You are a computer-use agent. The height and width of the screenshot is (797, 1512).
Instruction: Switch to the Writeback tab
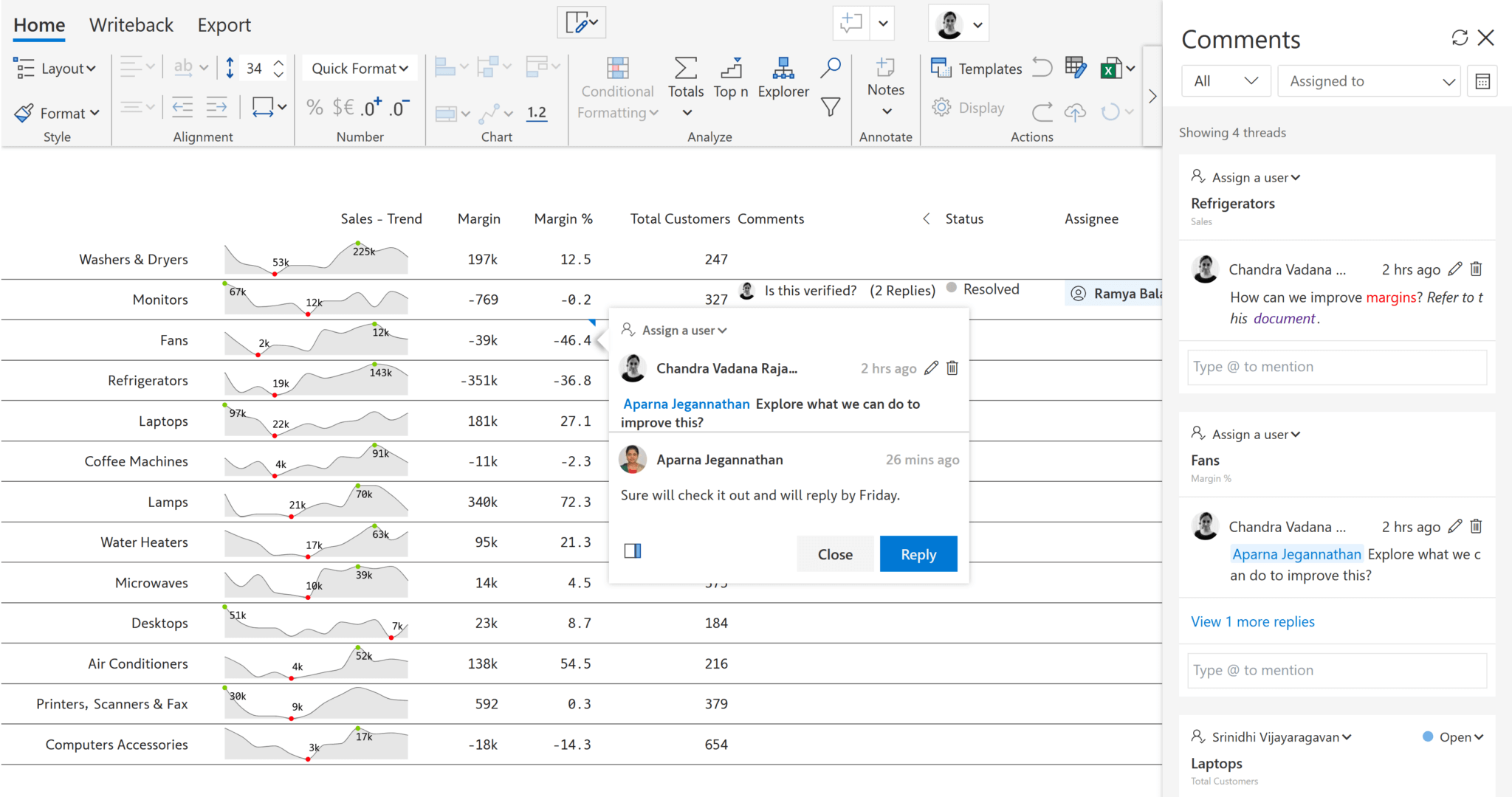(131, 24)
